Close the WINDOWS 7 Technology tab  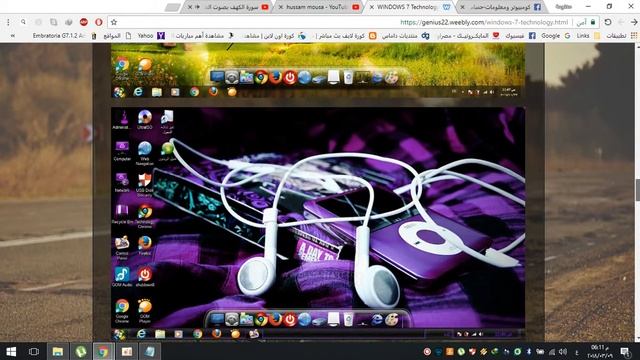[372, 7]
